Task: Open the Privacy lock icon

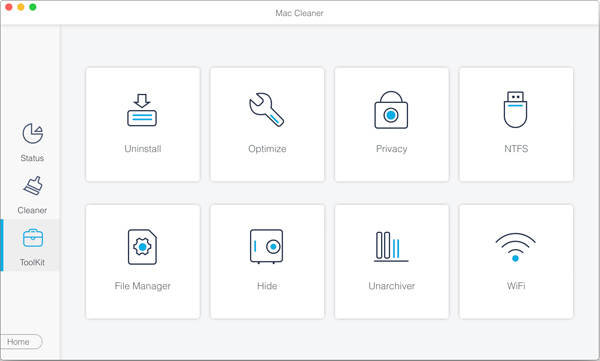Action: [391, 110]
